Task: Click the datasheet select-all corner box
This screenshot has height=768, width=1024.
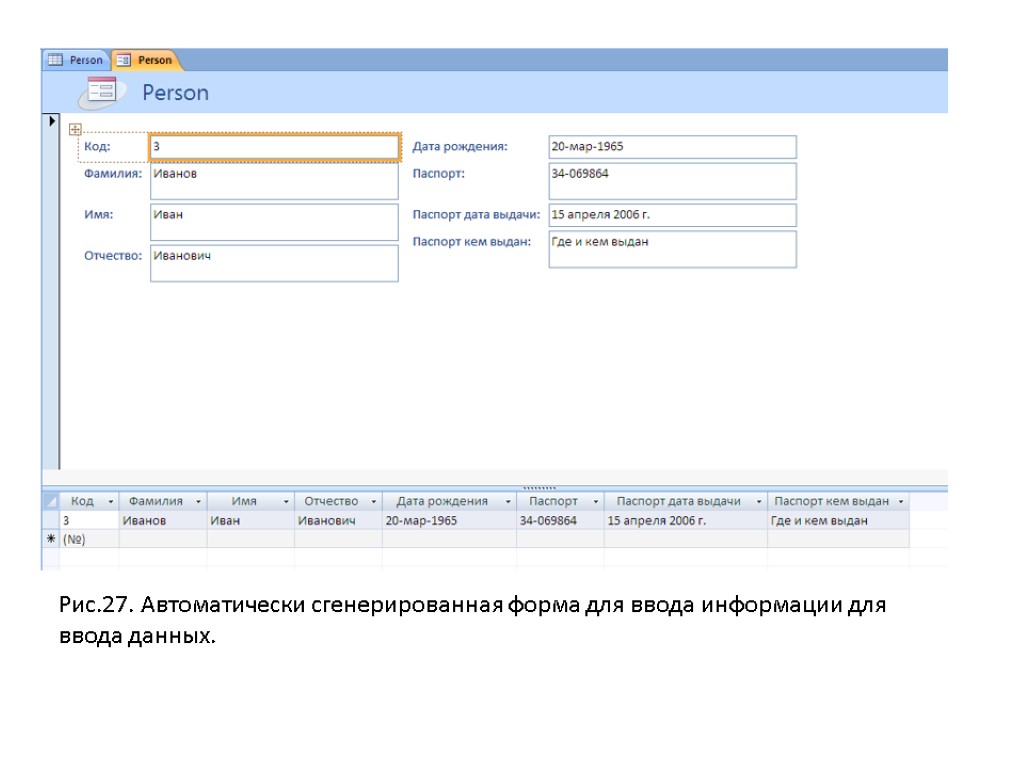Action: point(51,502)
